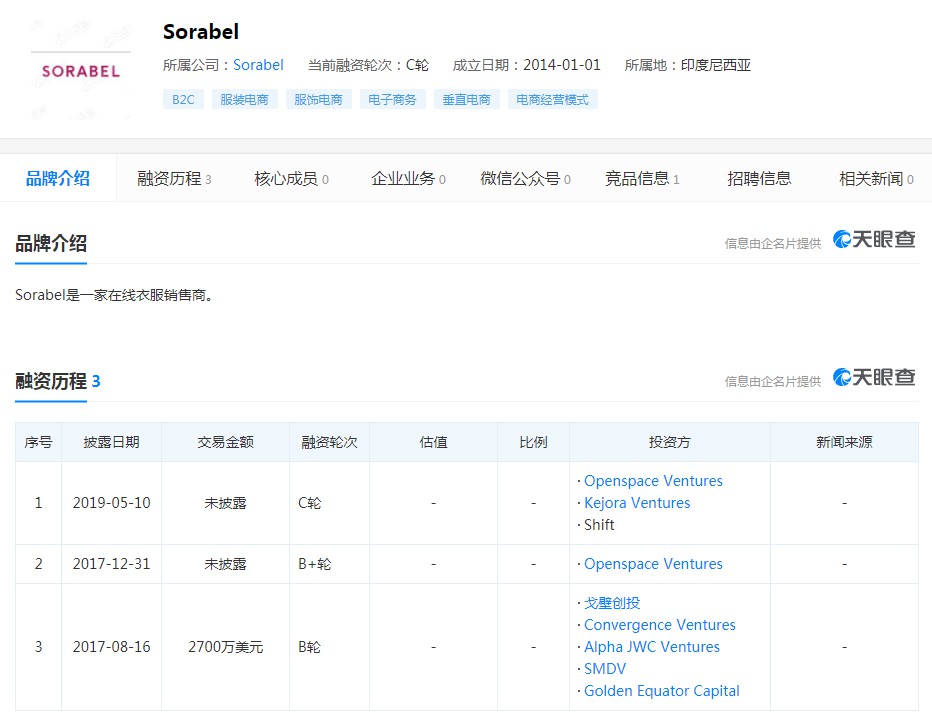Select the 服装电商 tag
The height and width of the screenshot is (713, 932).
[244, 99]
